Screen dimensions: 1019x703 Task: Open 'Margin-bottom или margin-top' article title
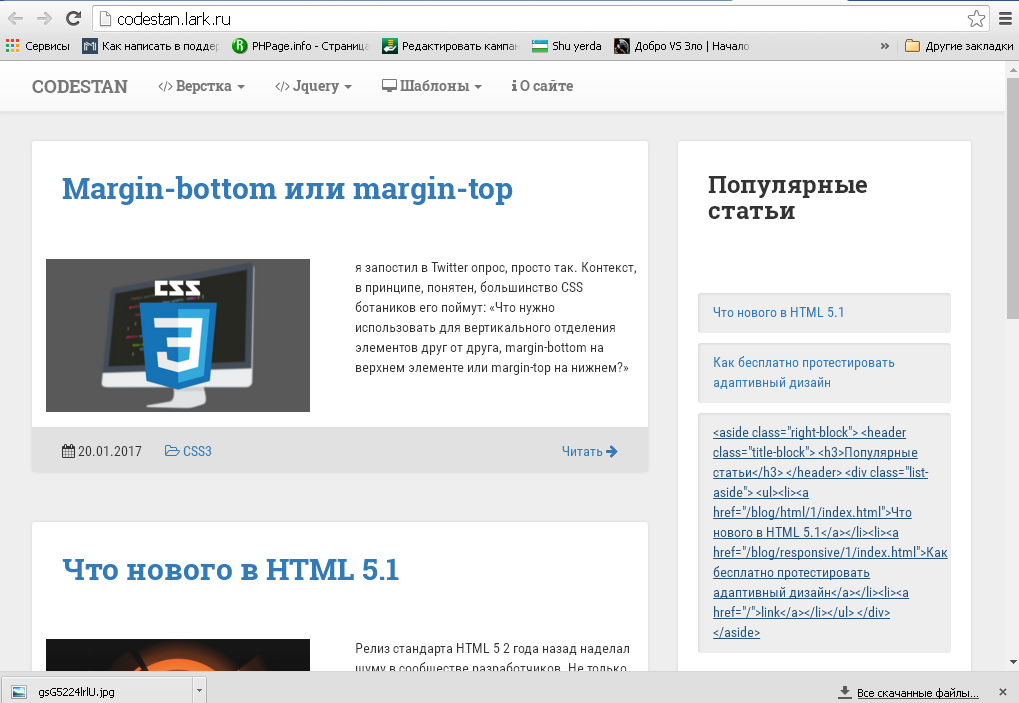tap(287, 189)
